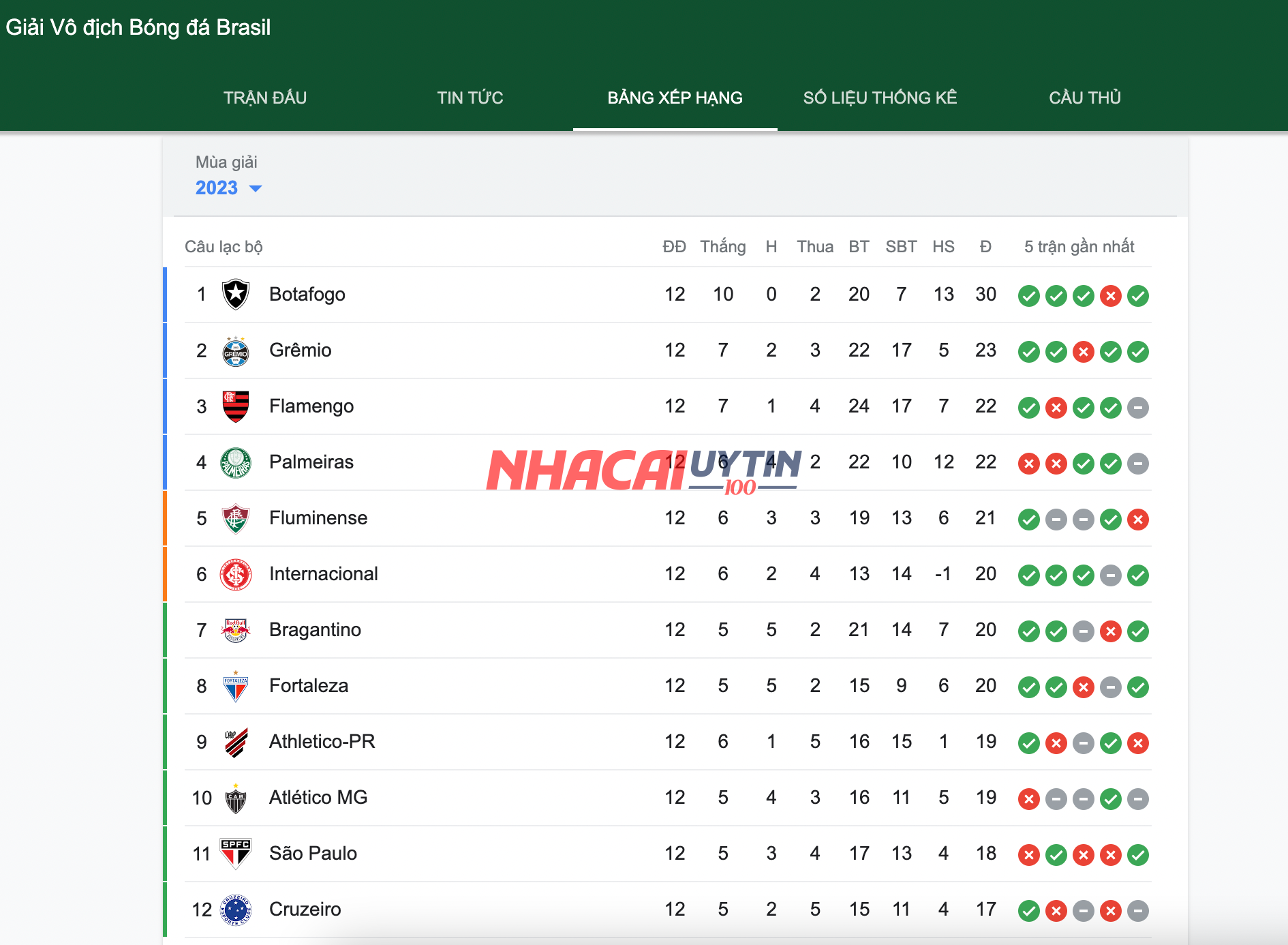Image resolution: width=1288 pixels, height=945 pixels.
Task: Select the CẦU THỦ tab
Action: (x=1085, y=97)
